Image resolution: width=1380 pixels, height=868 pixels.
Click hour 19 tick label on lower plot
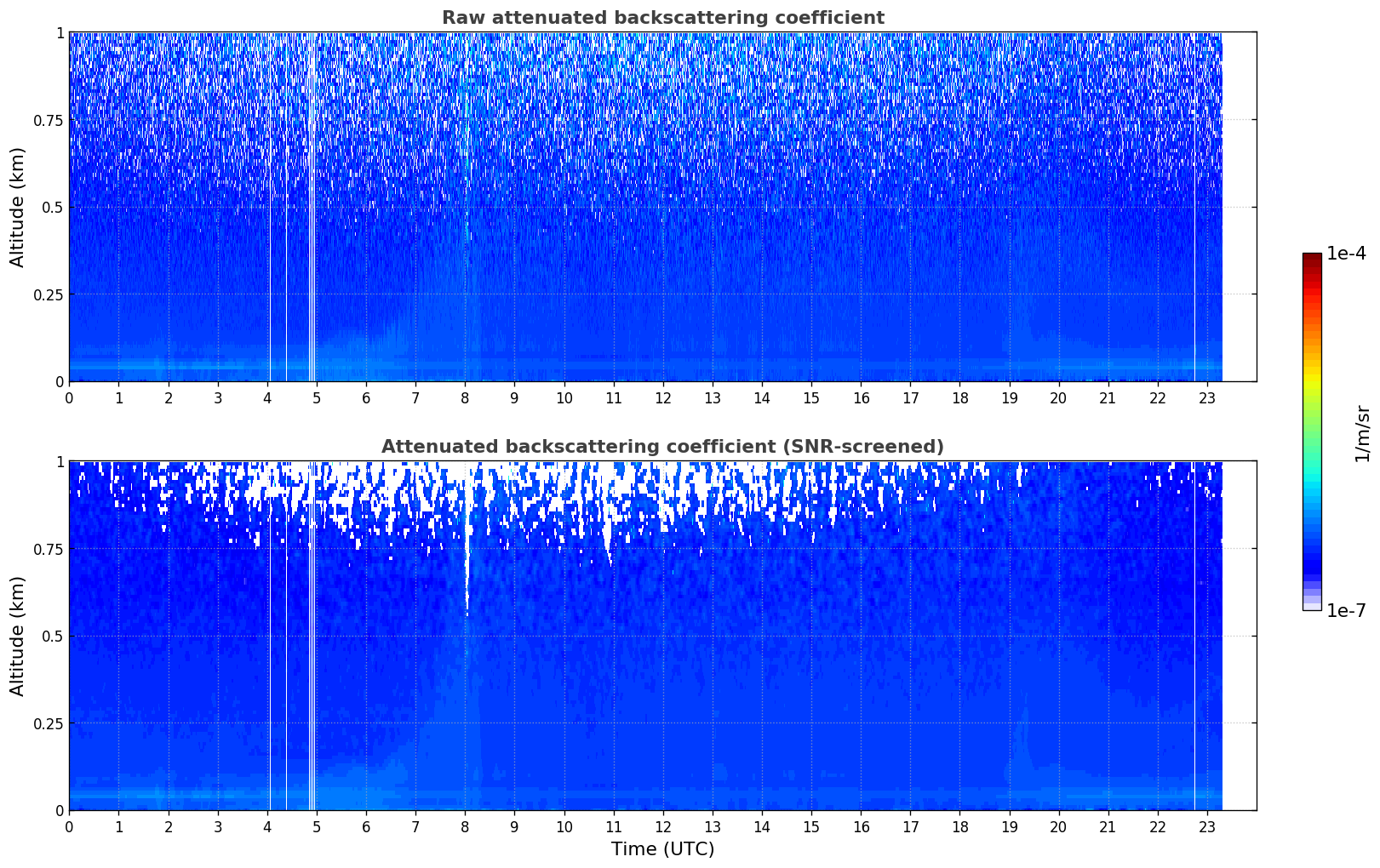click(1010, 826)
